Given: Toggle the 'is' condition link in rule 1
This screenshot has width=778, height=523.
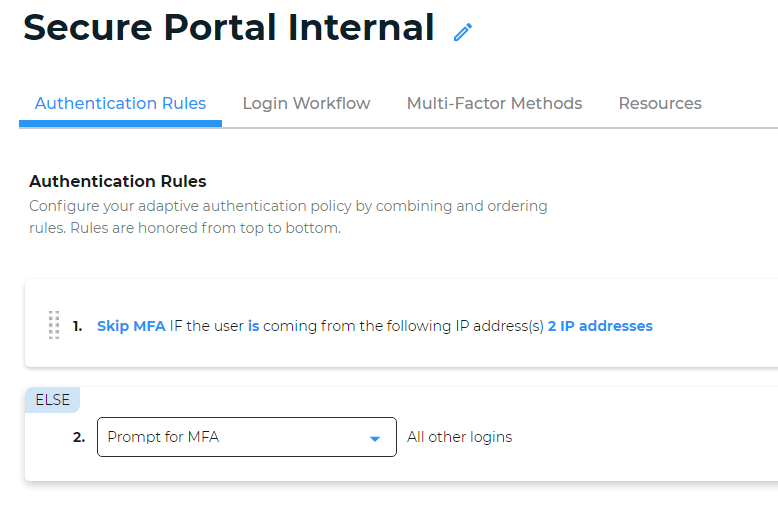Looking at the screenshot, I should tap(254, 326).
